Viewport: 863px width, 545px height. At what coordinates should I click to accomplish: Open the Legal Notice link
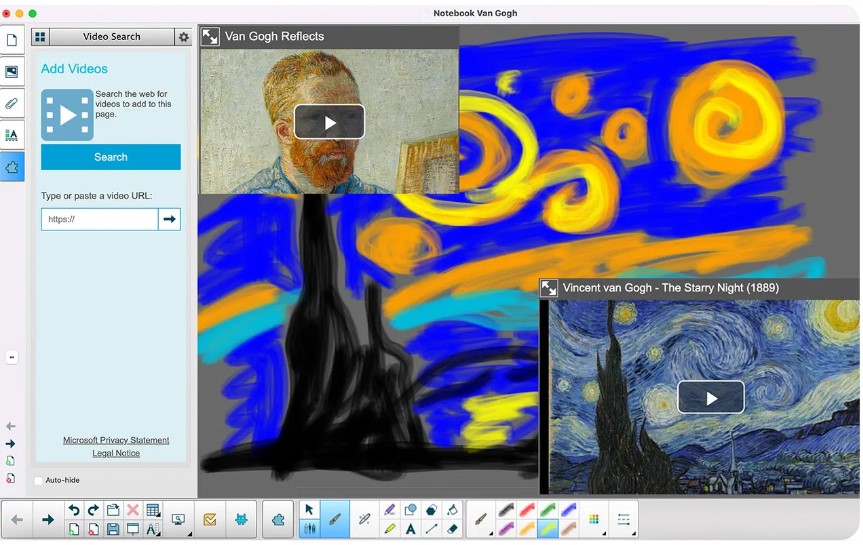pyautogui.click(x=116, y=454)
